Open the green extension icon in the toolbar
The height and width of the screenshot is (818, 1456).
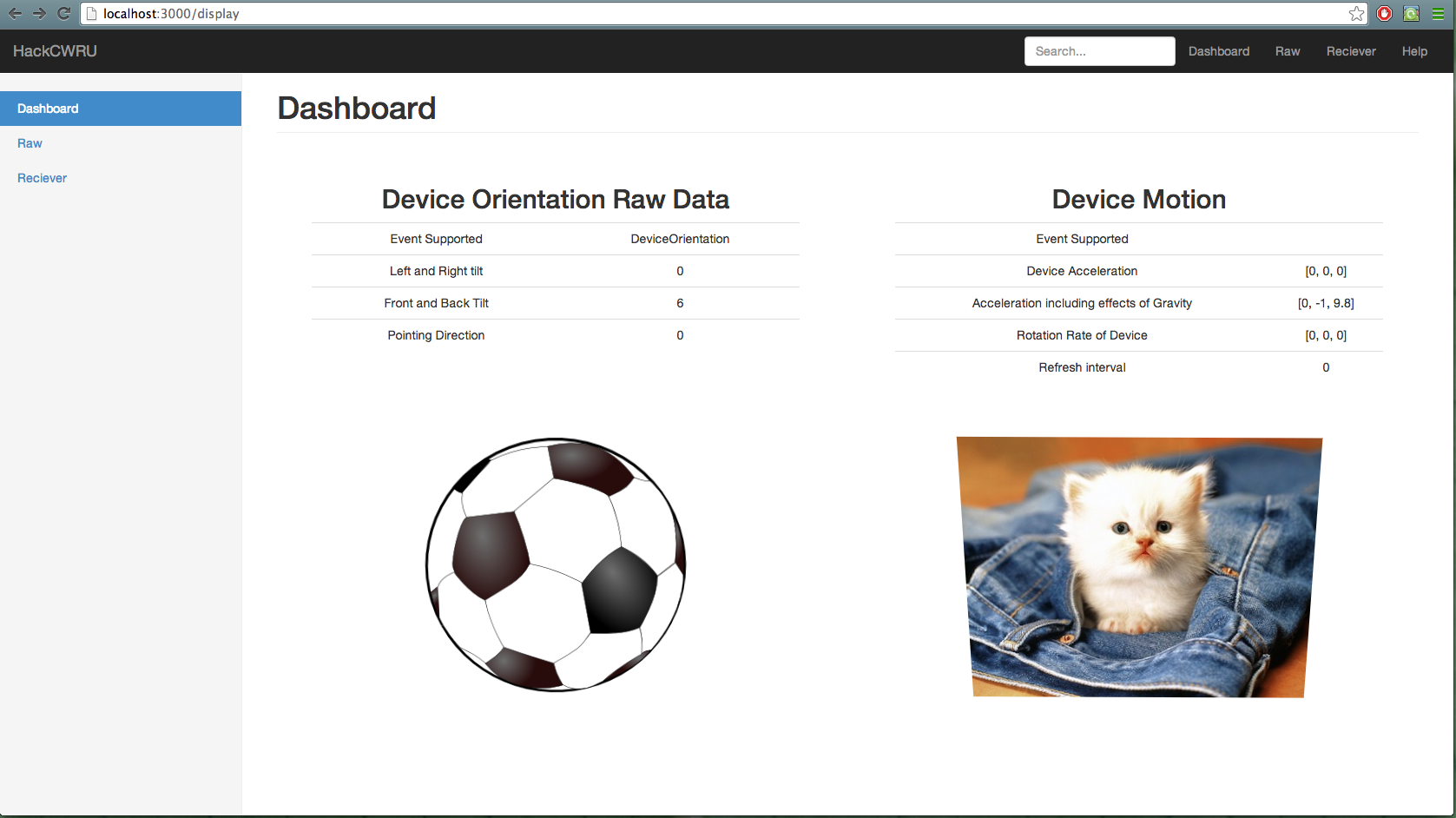(1412, 13)
